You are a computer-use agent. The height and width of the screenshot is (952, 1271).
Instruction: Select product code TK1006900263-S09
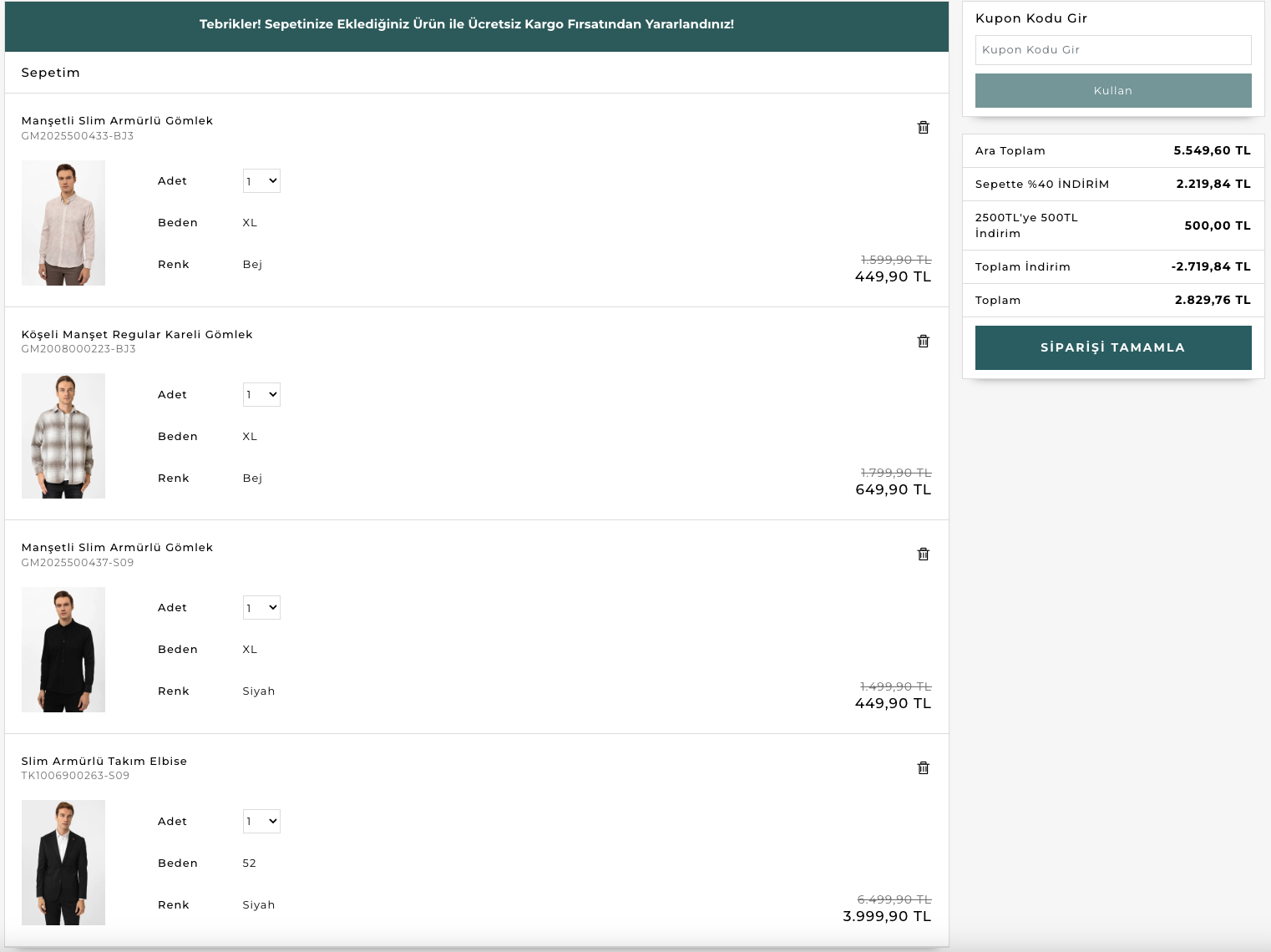tap(75, 776)
